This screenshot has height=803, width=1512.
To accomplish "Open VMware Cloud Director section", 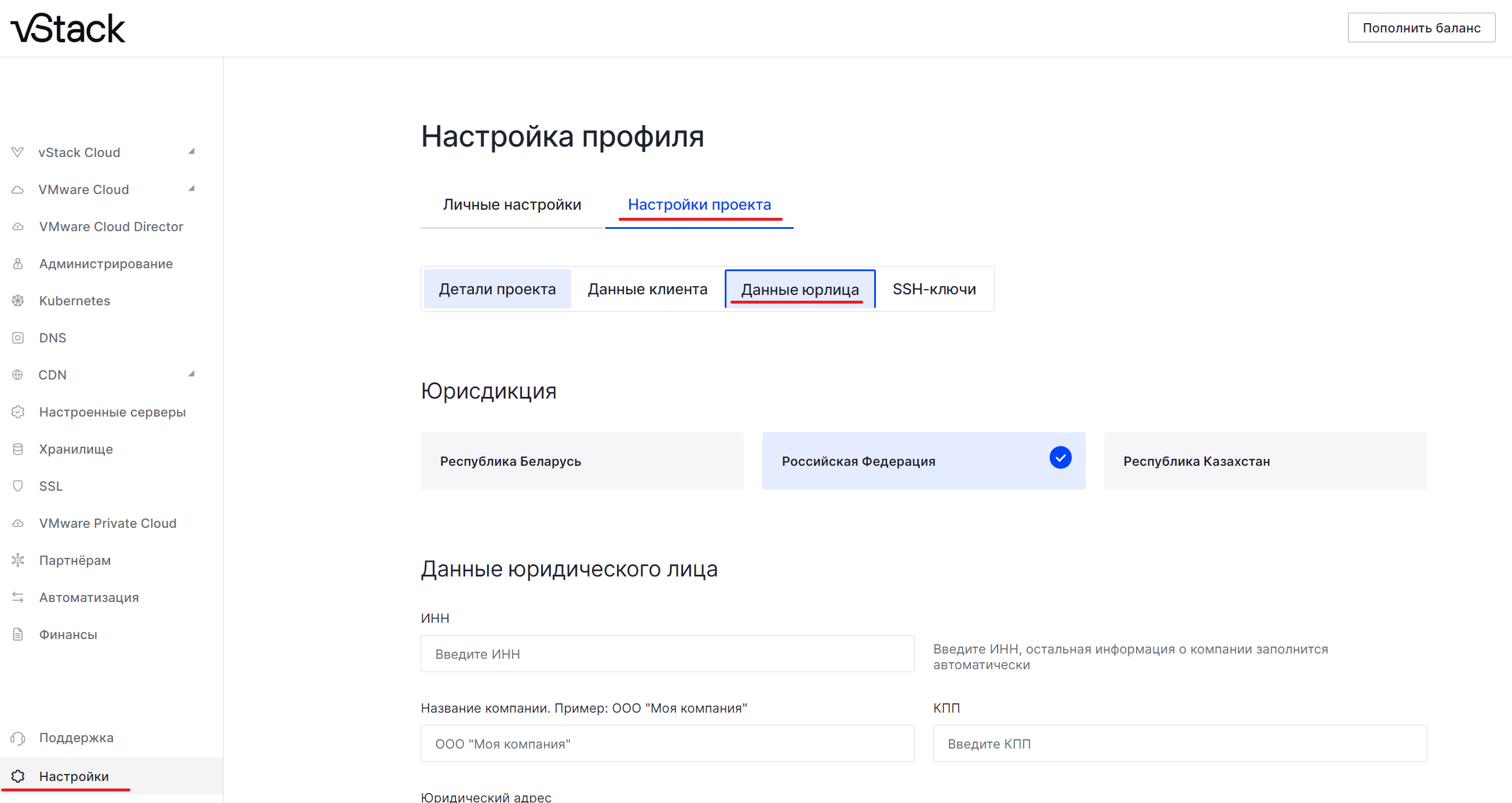I will click(x=112, y=227).
